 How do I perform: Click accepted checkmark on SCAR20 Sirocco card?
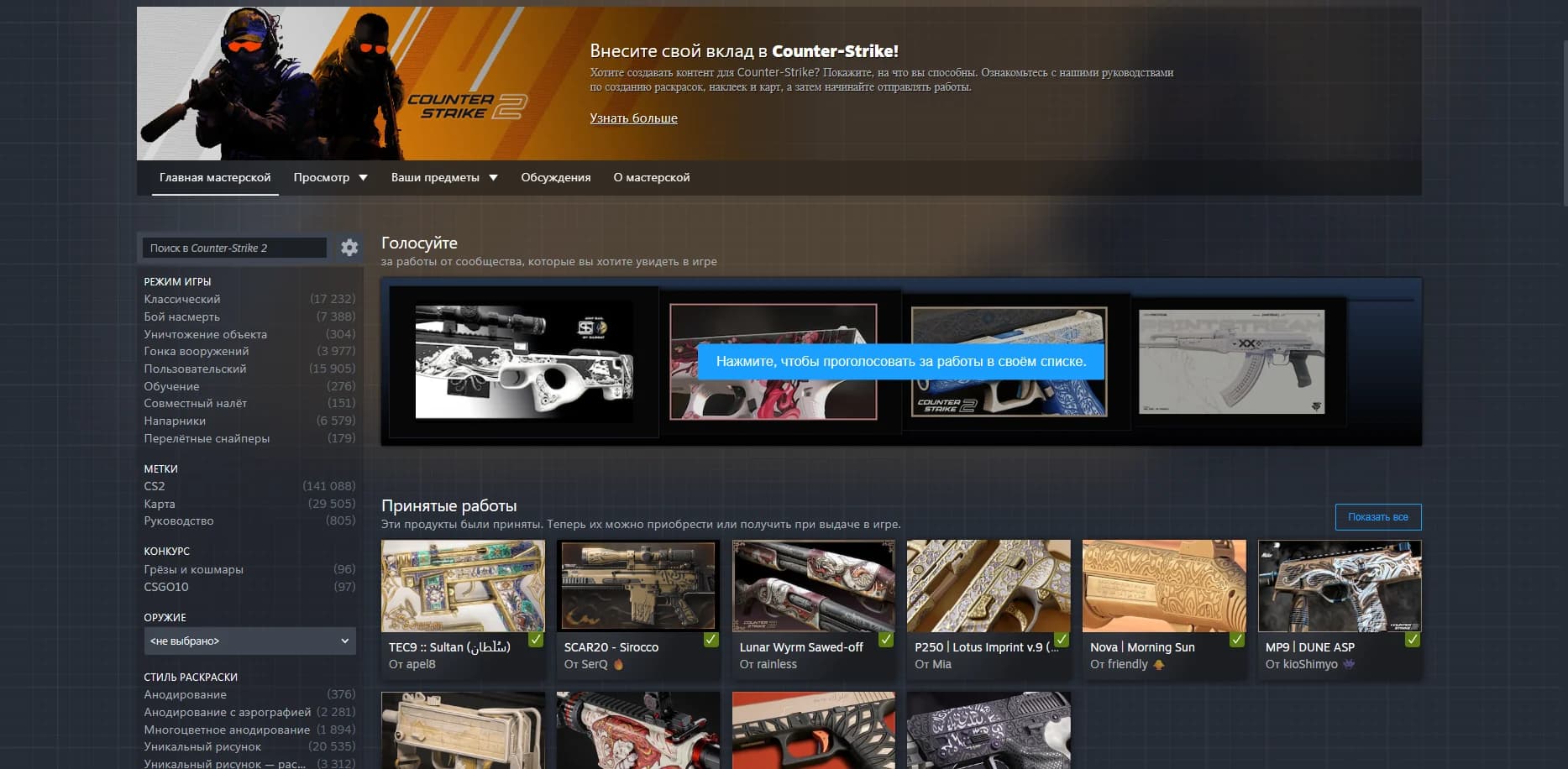tap(711, 640)
